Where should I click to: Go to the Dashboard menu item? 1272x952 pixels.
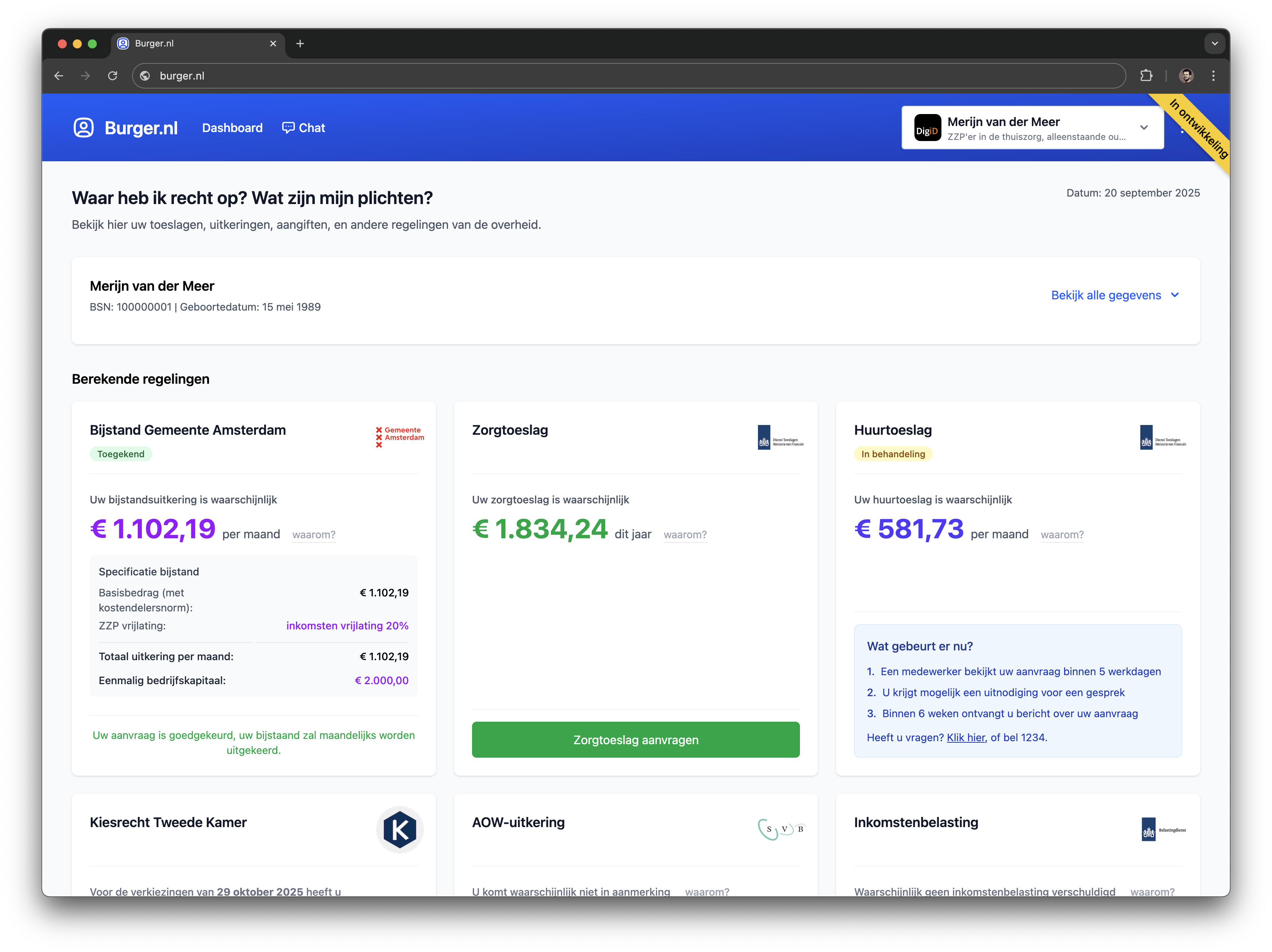coord(232,128)
